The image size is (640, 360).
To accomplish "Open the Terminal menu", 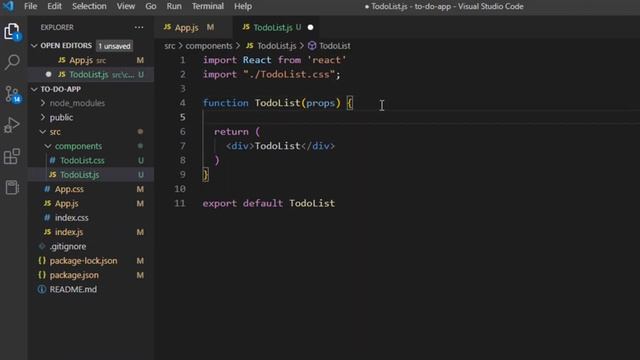I will coord(208,6).
